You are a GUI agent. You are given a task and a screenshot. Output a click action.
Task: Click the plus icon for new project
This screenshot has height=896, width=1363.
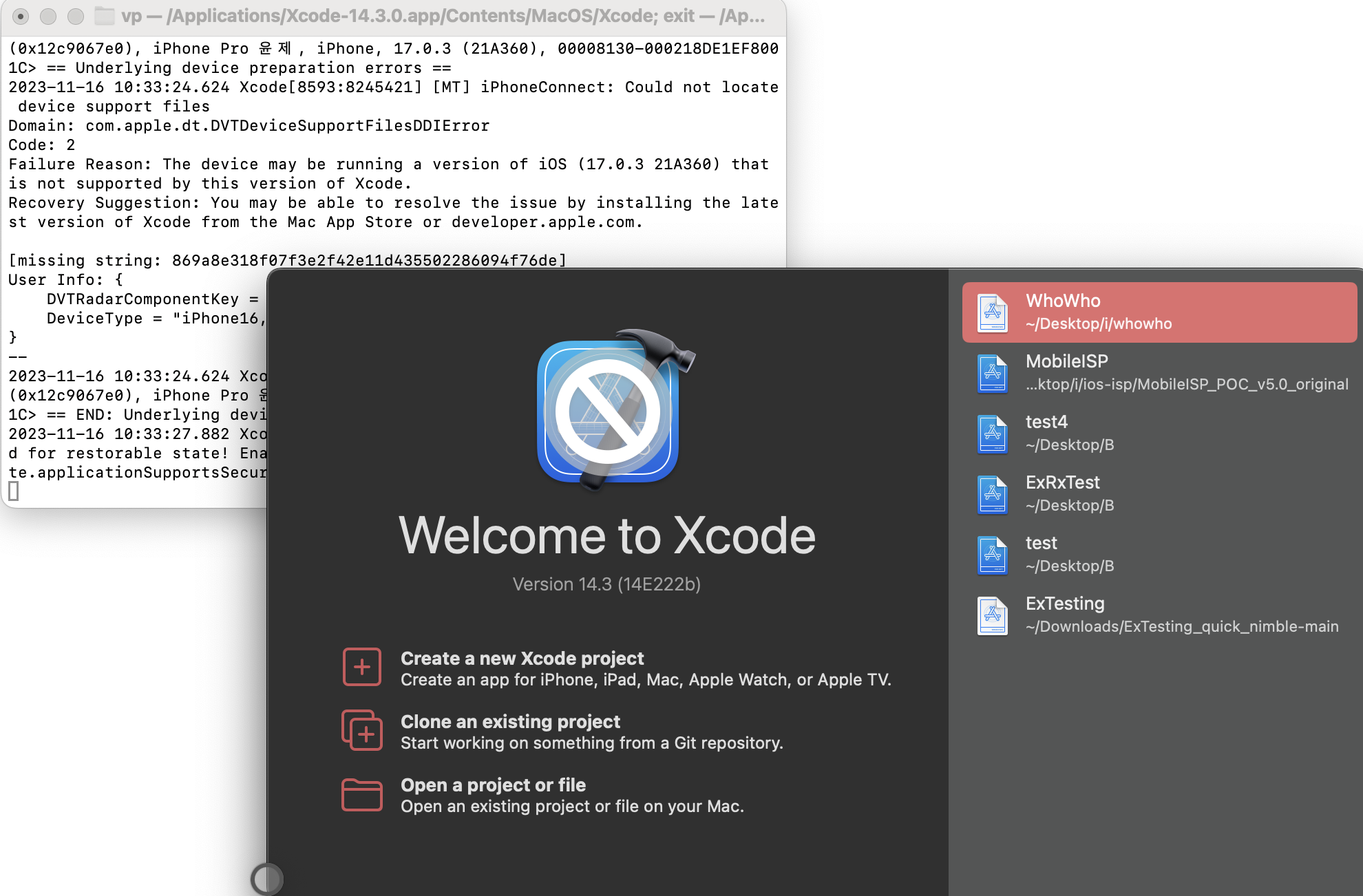coord(361,667)
